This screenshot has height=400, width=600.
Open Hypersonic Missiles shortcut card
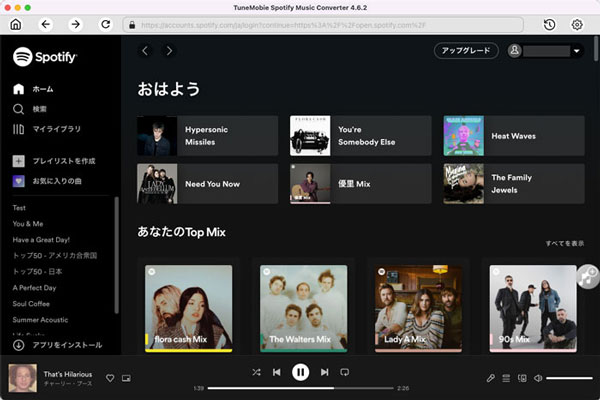pyautogui.click(x=207, y=136)
